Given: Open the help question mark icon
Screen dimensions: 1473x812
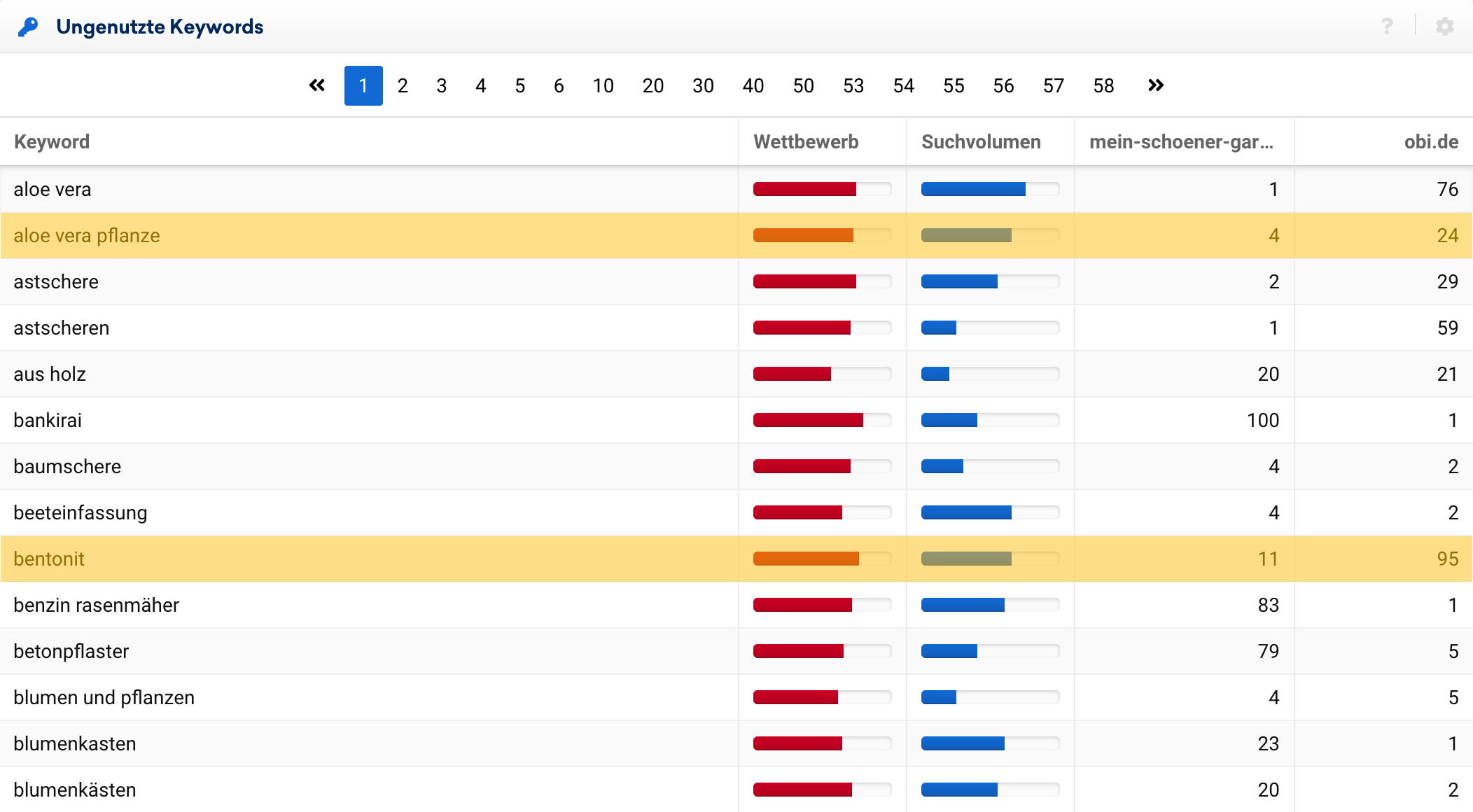Looking at the screenshot, I should (x=1387, y=27).
